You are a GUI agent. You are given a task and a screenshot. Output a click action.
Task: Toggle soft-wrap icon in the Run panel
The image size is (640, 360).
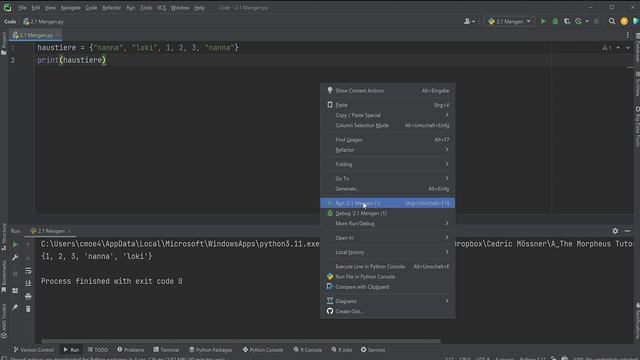(28, 271)
